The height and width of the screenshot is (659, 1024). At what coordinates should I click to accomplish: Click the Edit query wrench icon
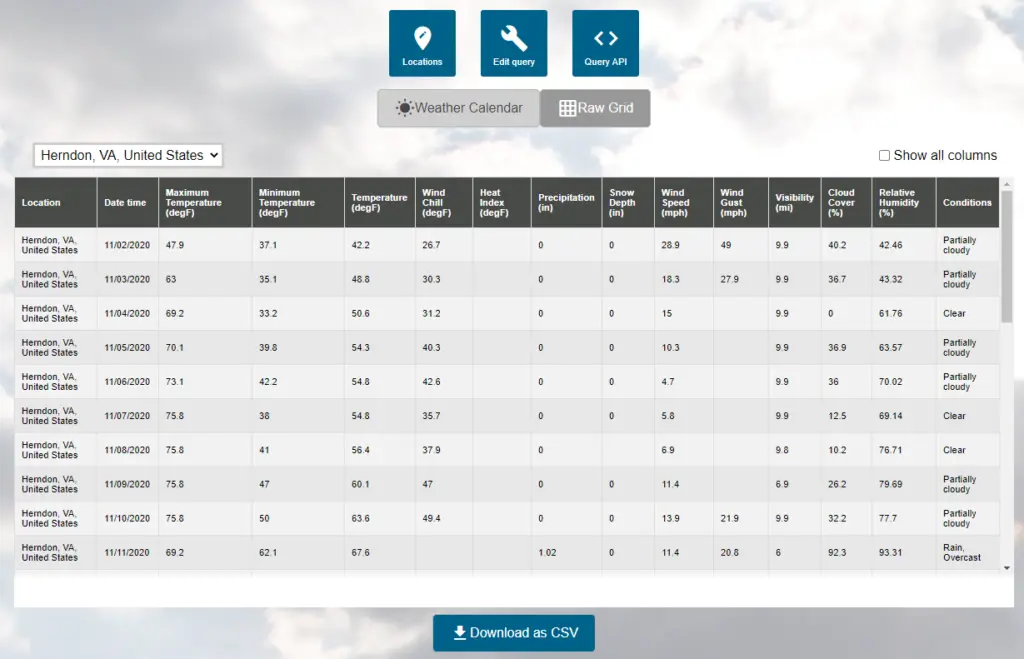click(513, 39)
